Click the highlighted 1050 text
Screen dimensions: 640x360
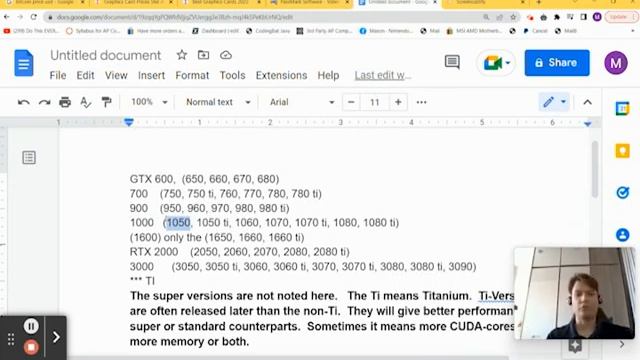[x=178, y=223]
